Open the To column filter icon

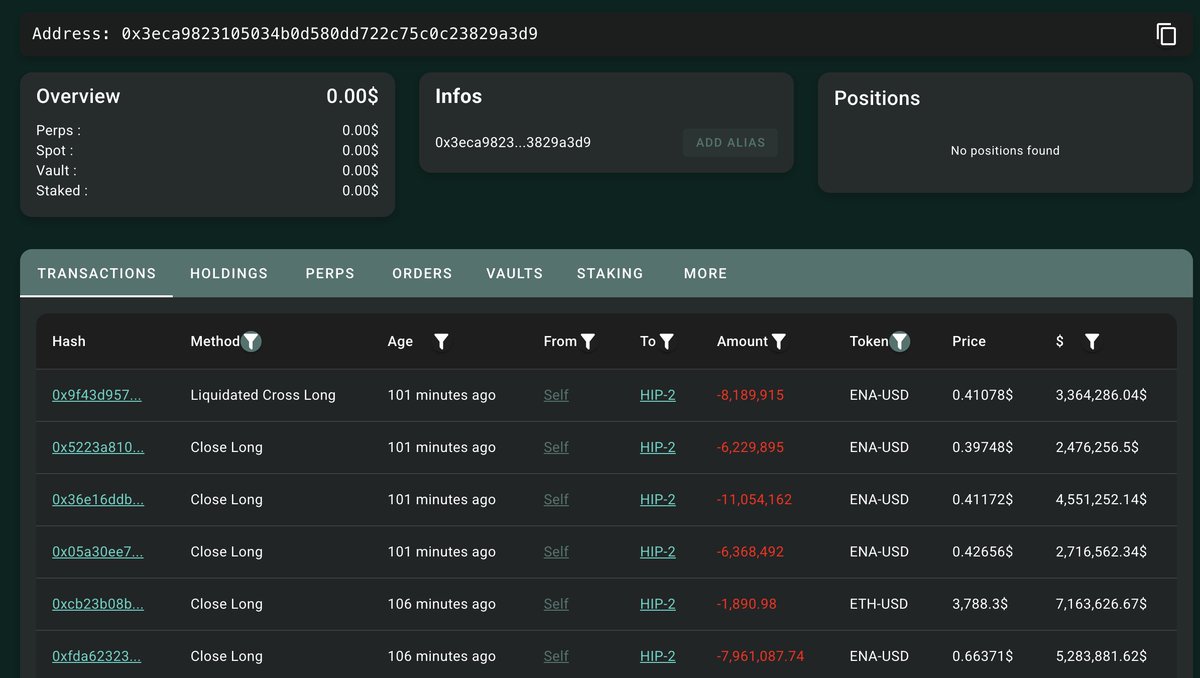667,342
